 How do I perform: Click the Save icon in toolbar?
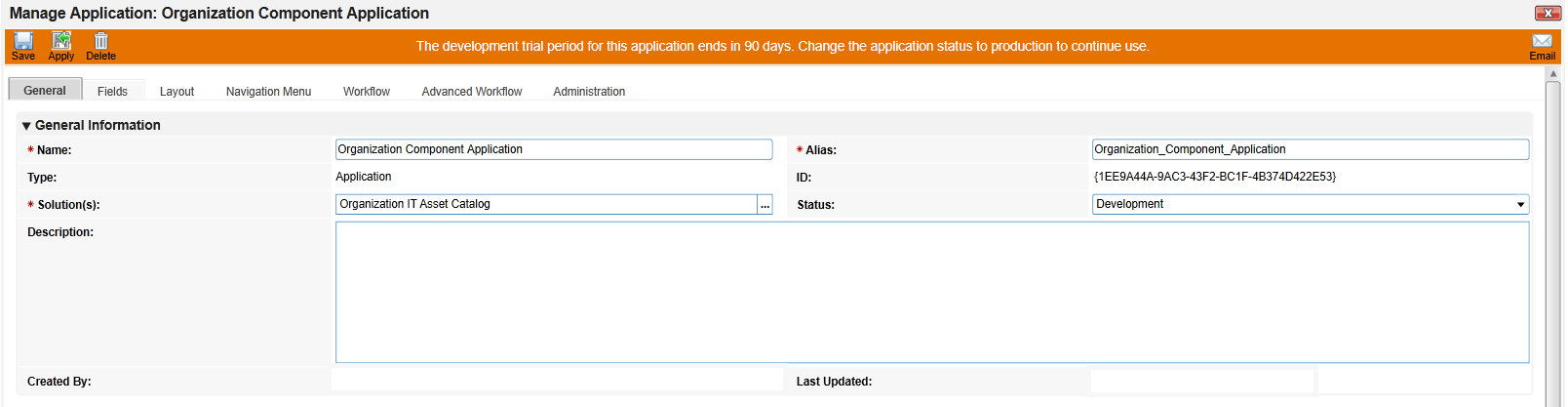23,41
